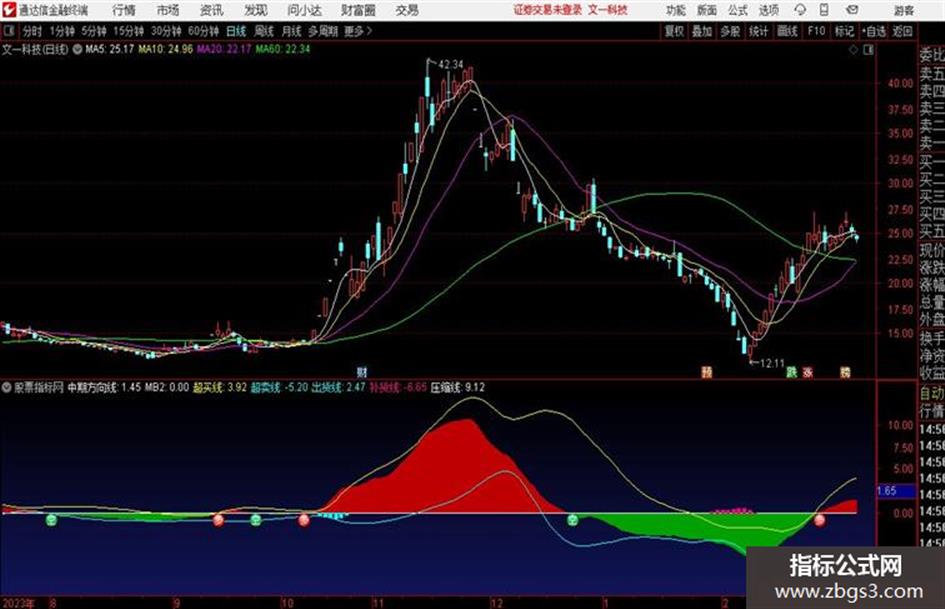The image size is (945, 609).
Task: Click the 游客 guest account label
Action: 904,10
